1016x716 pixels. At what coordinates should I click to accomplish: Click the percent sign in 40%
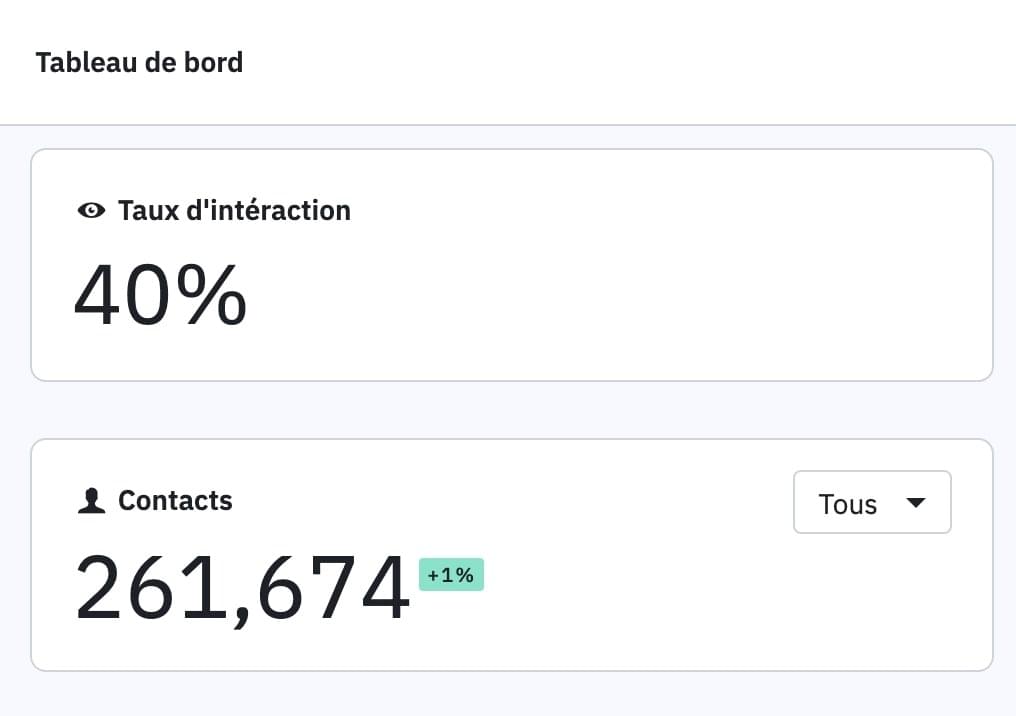point(212,295)
